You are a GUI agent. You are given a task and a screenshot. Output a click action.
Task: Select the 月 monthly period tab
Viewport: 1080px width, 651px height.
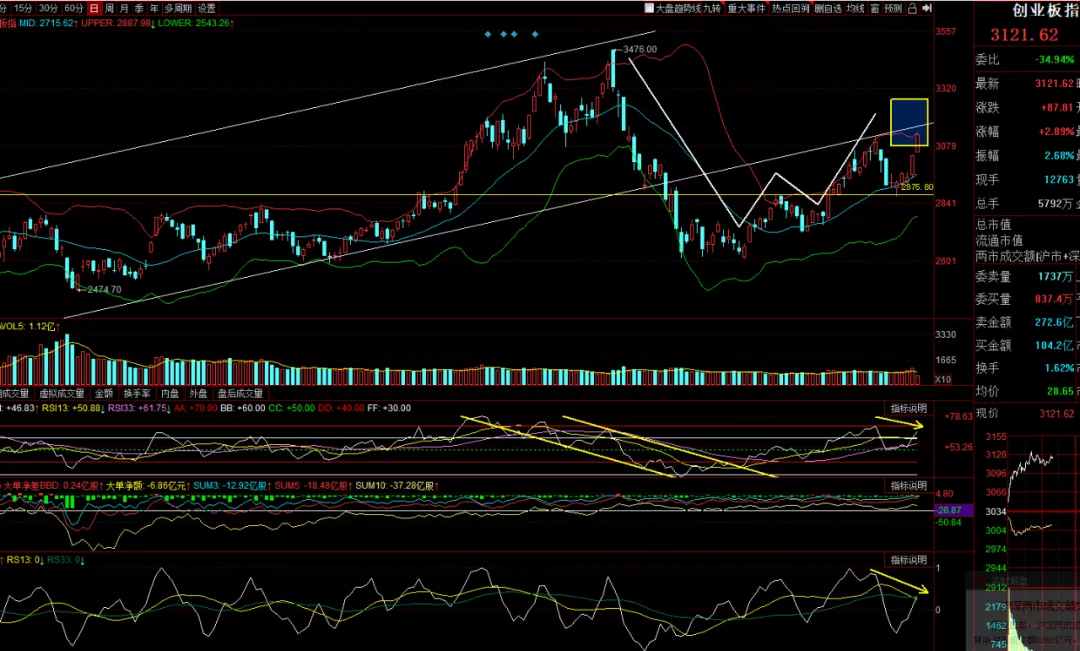coord(125,8)
